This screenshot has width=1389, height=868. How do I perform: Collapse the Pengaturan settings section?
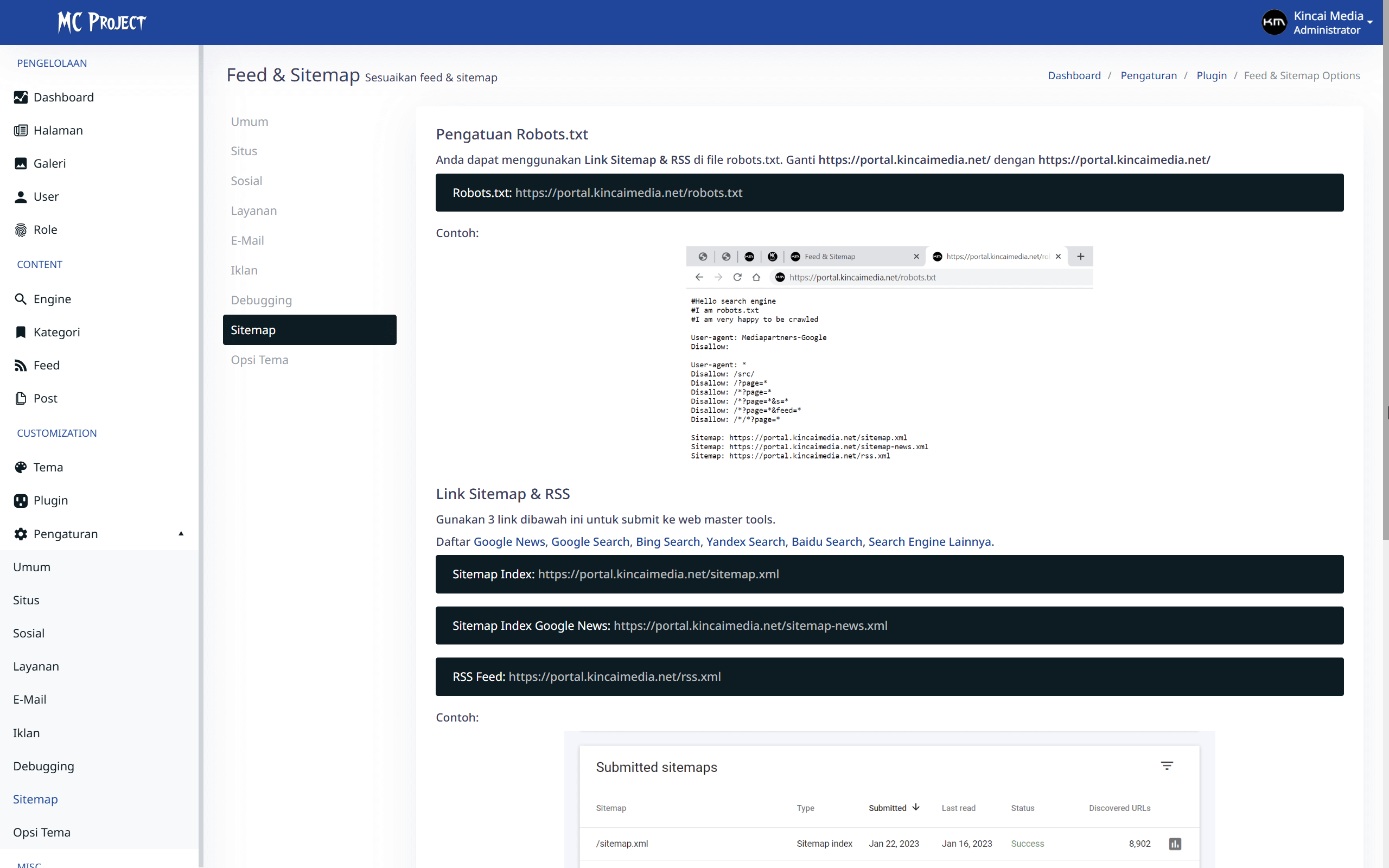pyautogui.click(x=181, y=533)
